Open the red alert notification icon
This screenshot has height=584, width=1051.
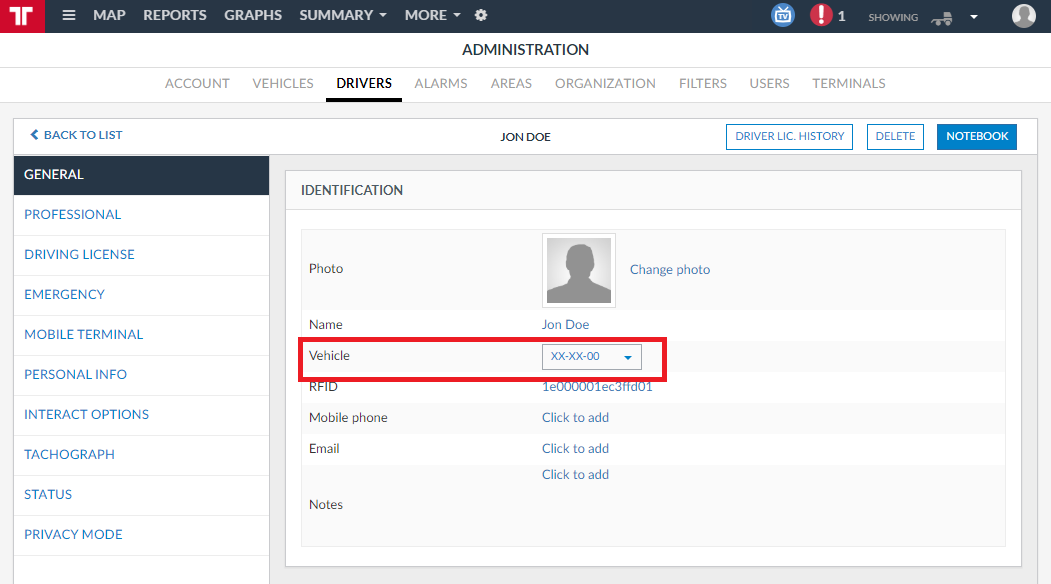820,15
